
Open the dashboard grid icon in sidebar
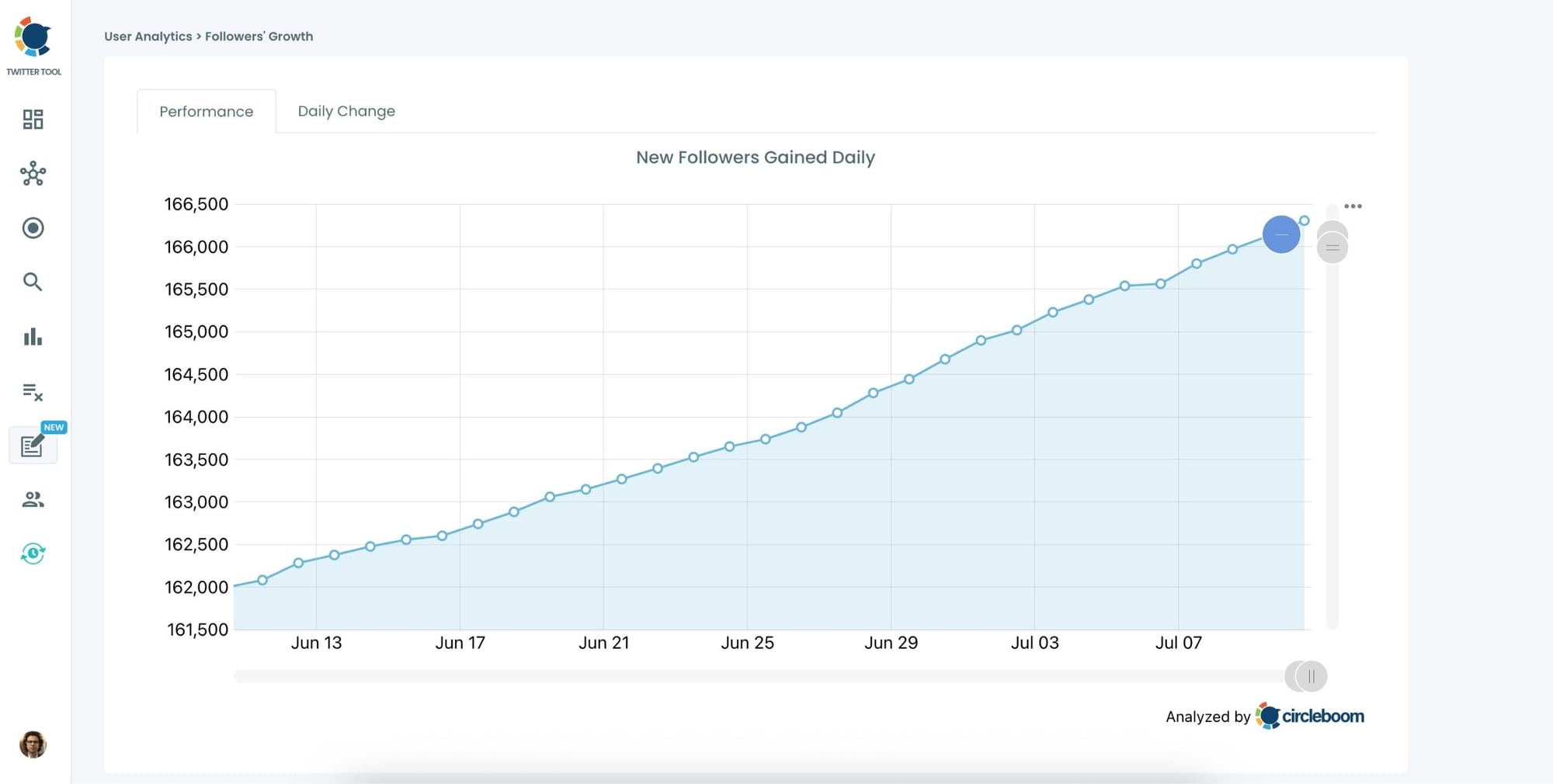(33, 120)
